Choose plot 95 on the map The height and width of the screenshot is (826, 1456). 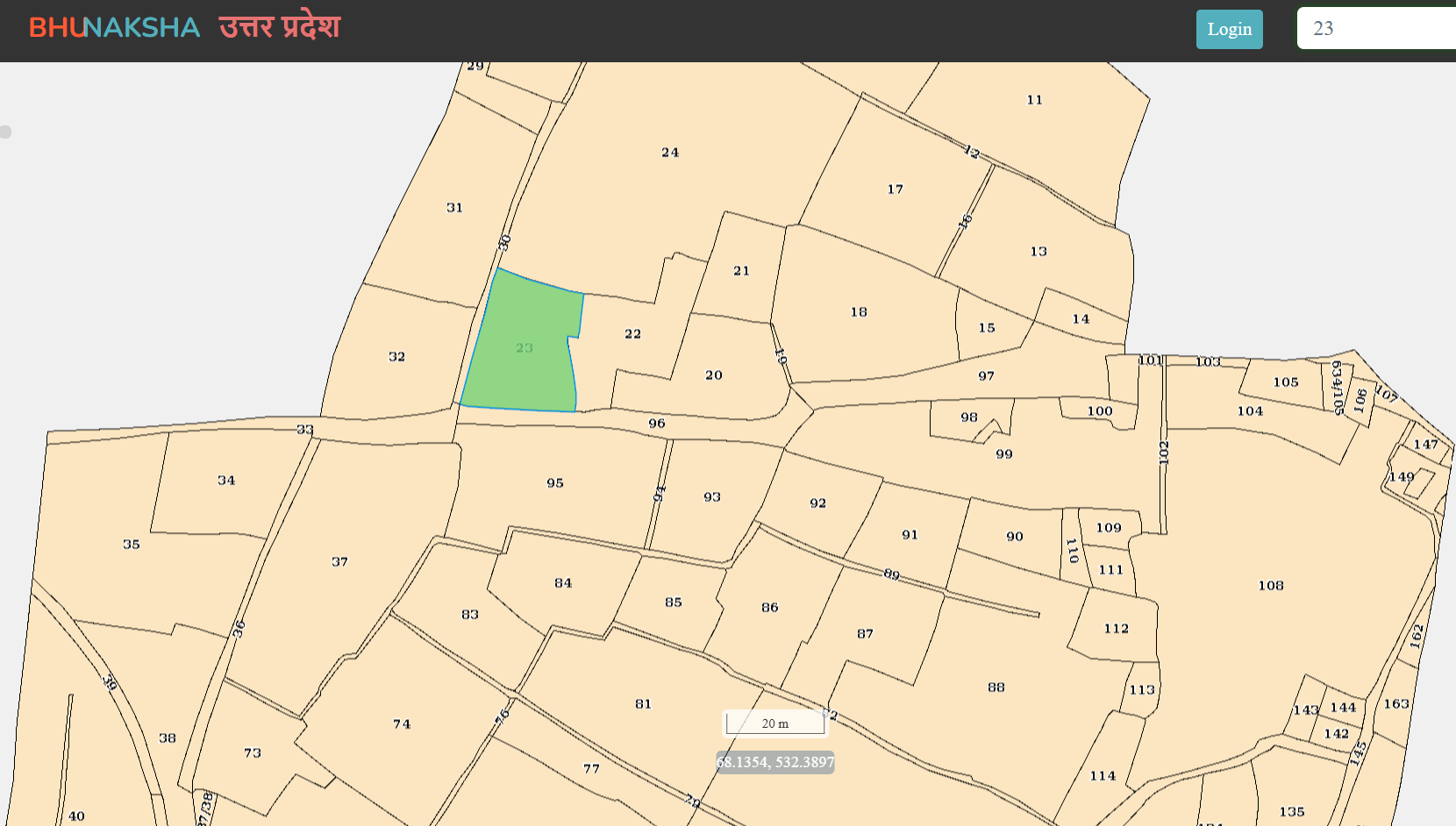point(555,483)
